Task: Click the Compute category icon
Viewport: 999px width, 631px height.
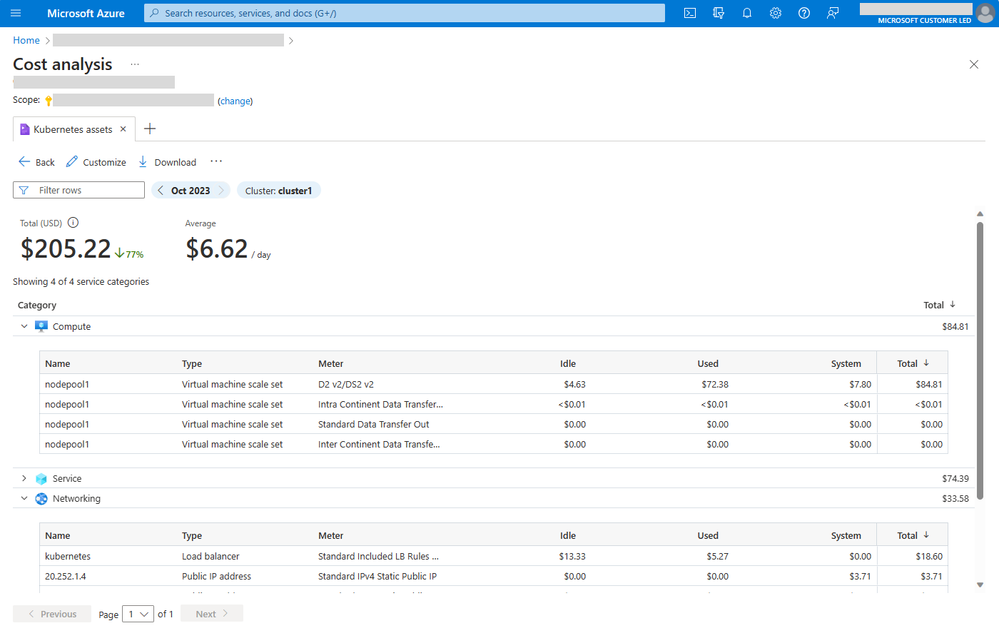Action: pos(41,326)
